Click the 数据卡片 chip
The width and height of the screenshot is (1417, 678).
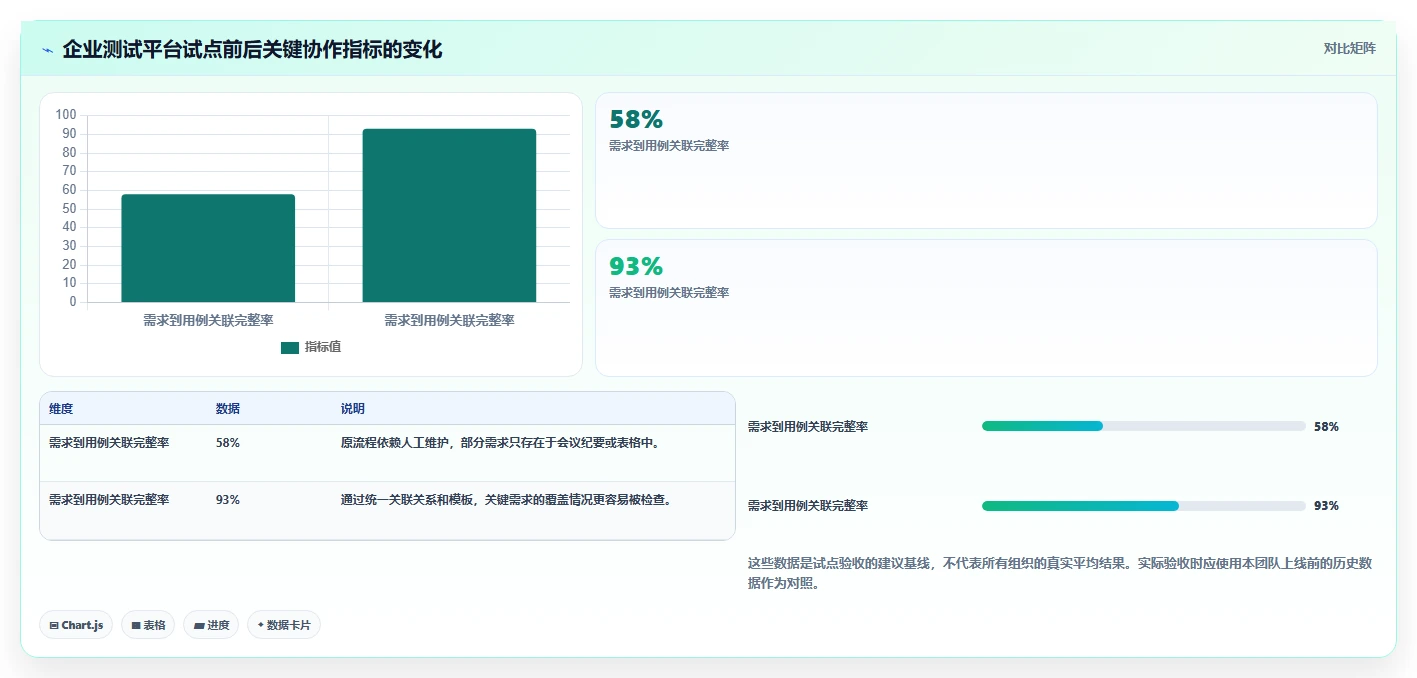tap(284, 625)
